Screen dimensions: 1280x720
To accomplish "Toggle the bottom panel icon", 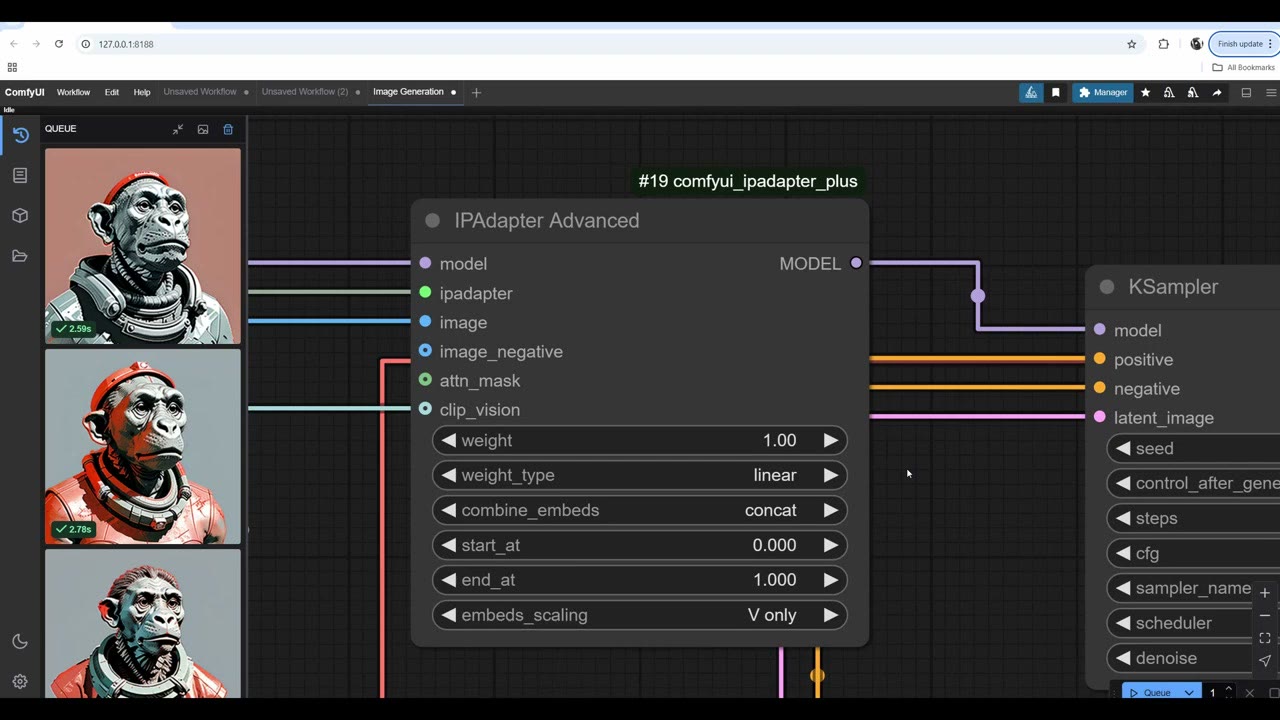I will [1246, 93].
